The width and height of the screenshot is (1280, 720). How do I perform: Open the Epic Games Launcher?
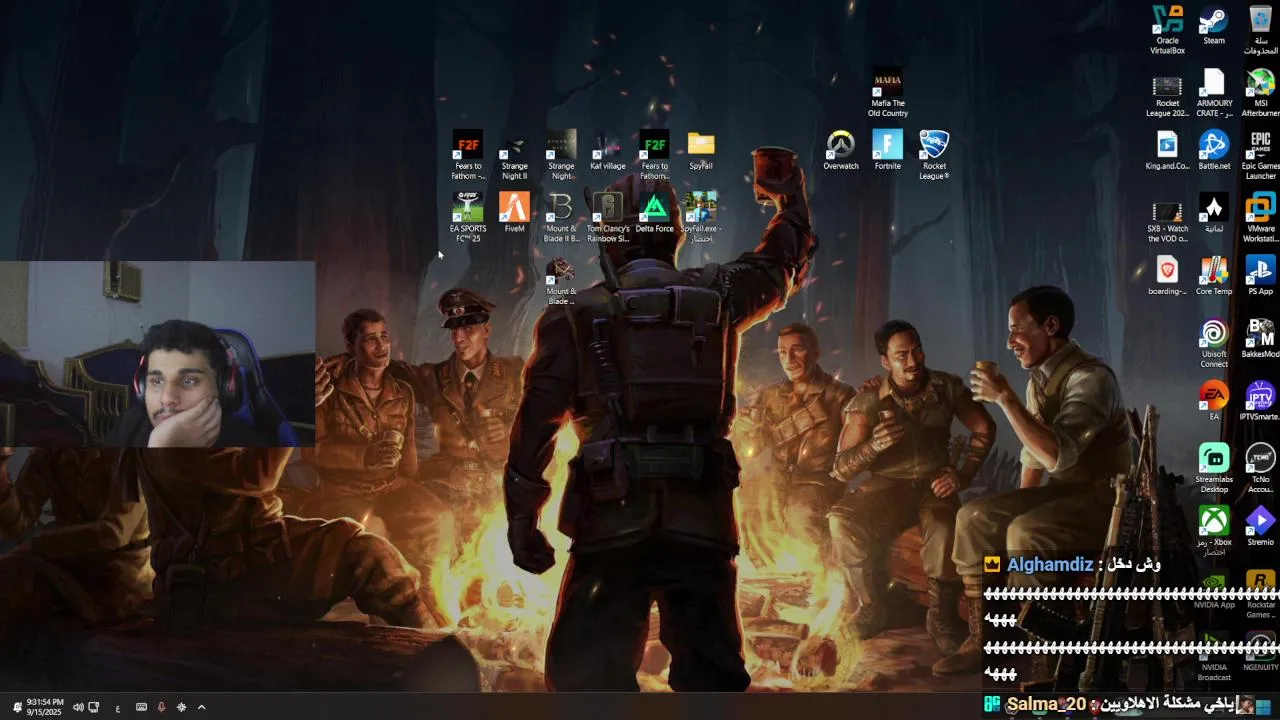[1260, 156]
